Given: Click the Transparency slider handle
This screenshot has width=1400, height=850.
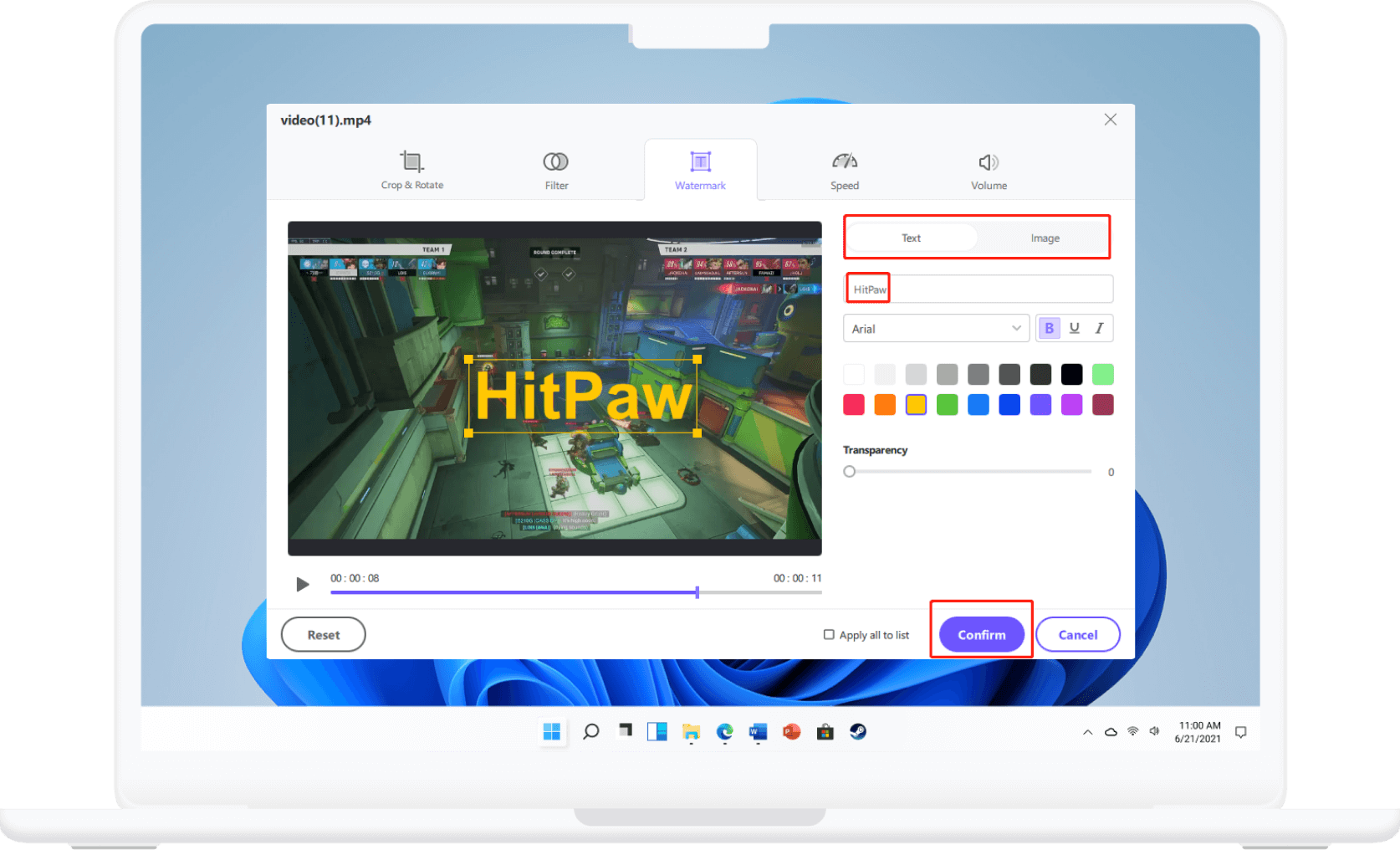Looking at the screenshot, I should [x=850, y=472].
